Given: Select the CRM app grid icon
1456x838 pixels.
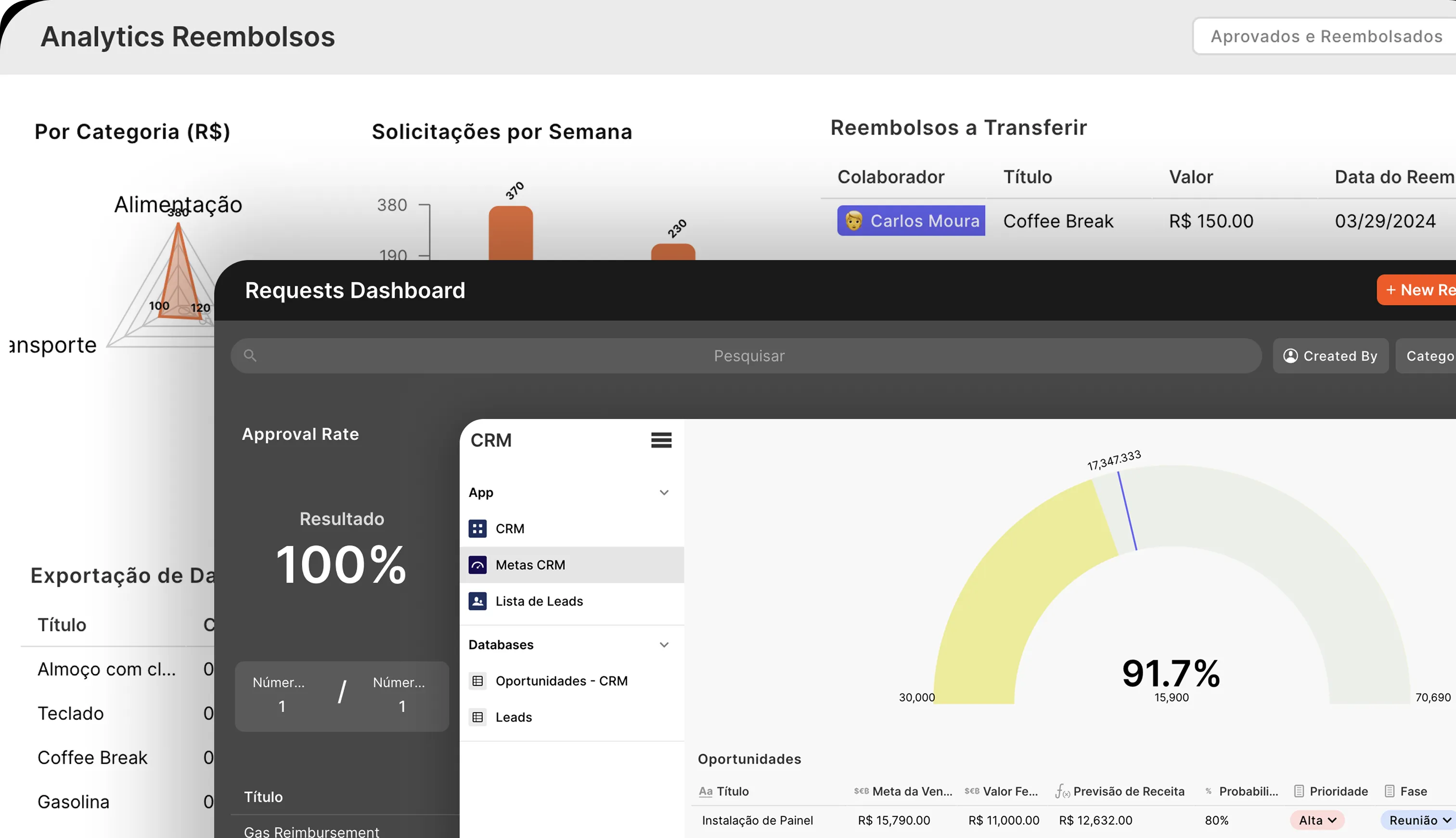Looking at the screenshot, I should [x=478, y=528].
